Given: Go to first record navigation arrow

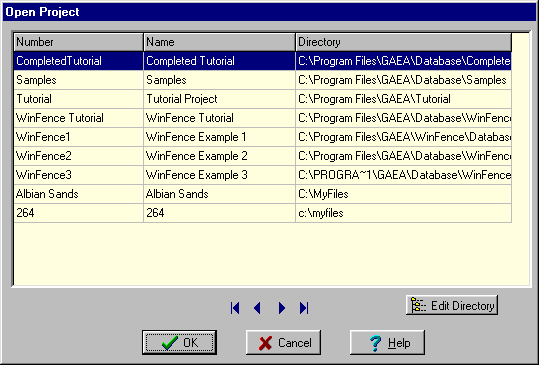Looking at the screenshot, I should 235,308.
